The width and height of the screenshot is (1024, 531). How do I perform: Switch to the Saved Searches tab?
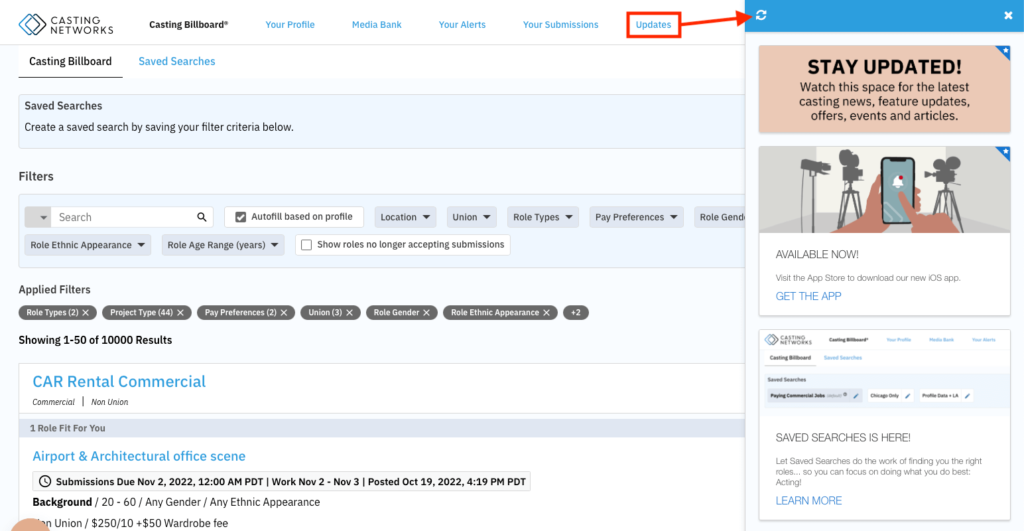[177, 61]
